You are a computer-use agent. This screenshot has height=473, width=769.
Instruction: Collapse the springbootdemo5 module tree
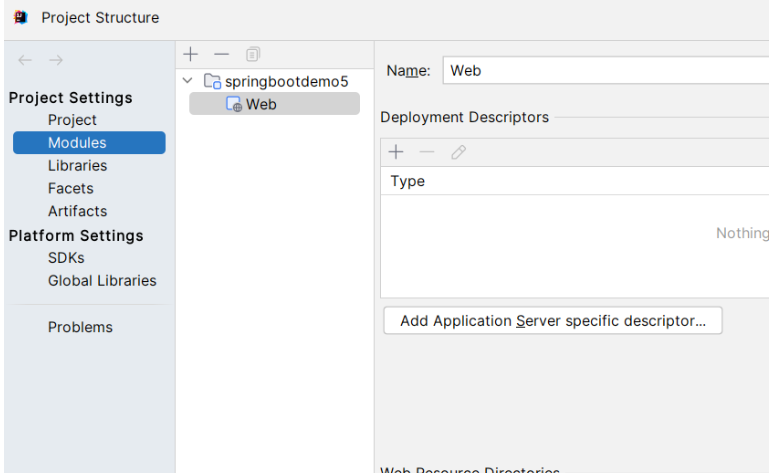click(188, 81)
